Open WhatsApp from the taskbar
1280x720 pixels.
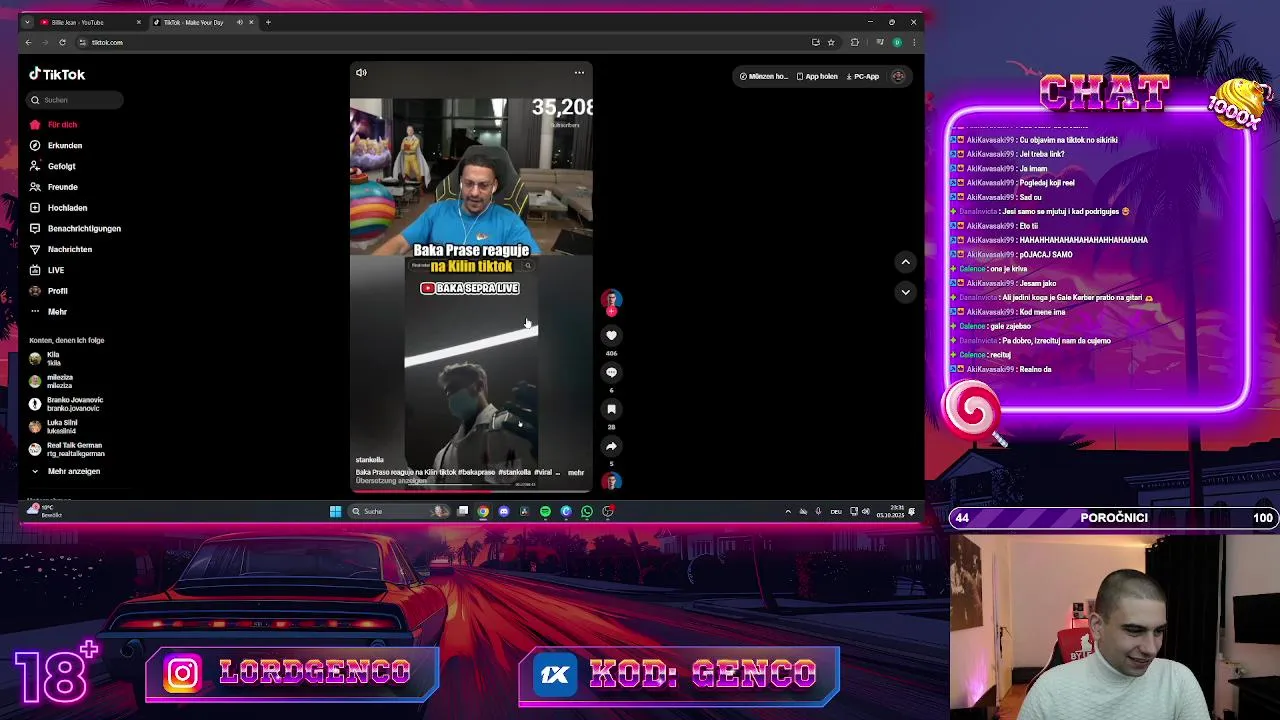(587, 511)
